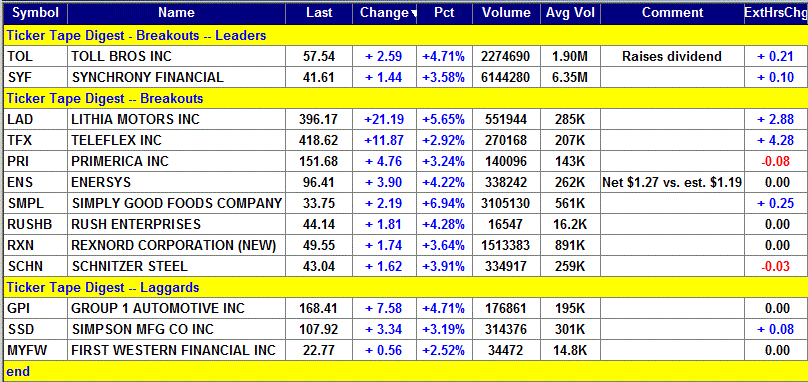Click the SMPL symbol cell

tap(36, 203)
